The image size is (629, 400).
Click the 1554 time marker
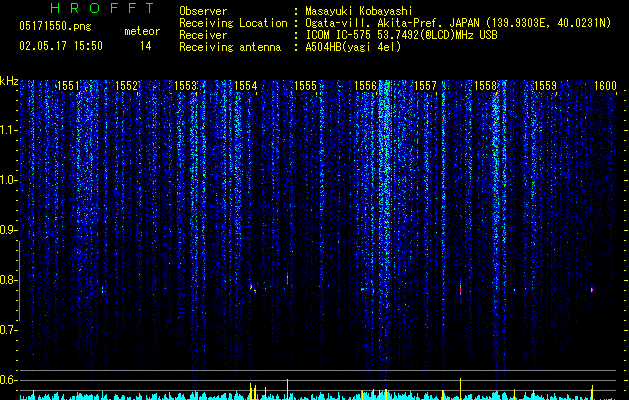point(246,86)
